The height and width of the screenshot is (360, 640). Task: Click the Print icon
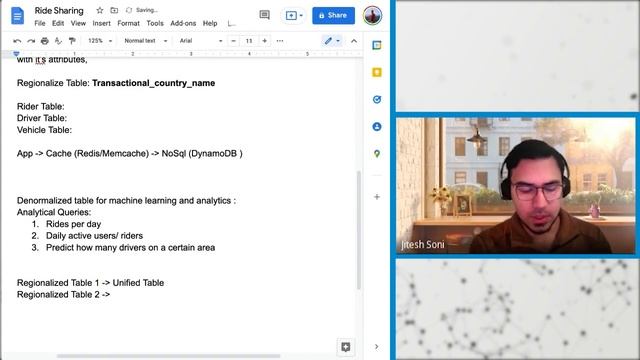point(45,41)
